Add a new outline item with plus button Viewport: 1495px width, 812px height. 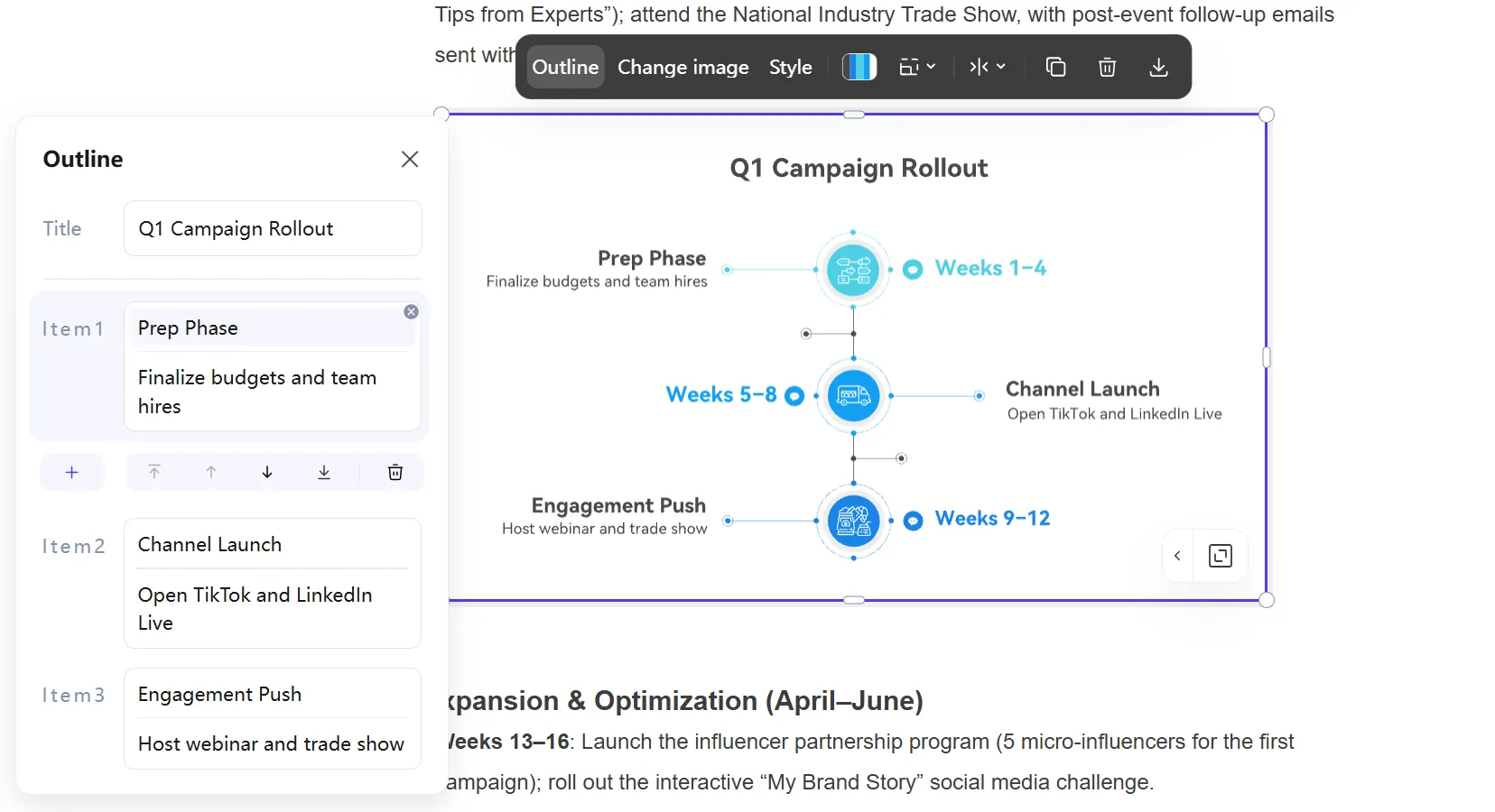pos(72,472)
